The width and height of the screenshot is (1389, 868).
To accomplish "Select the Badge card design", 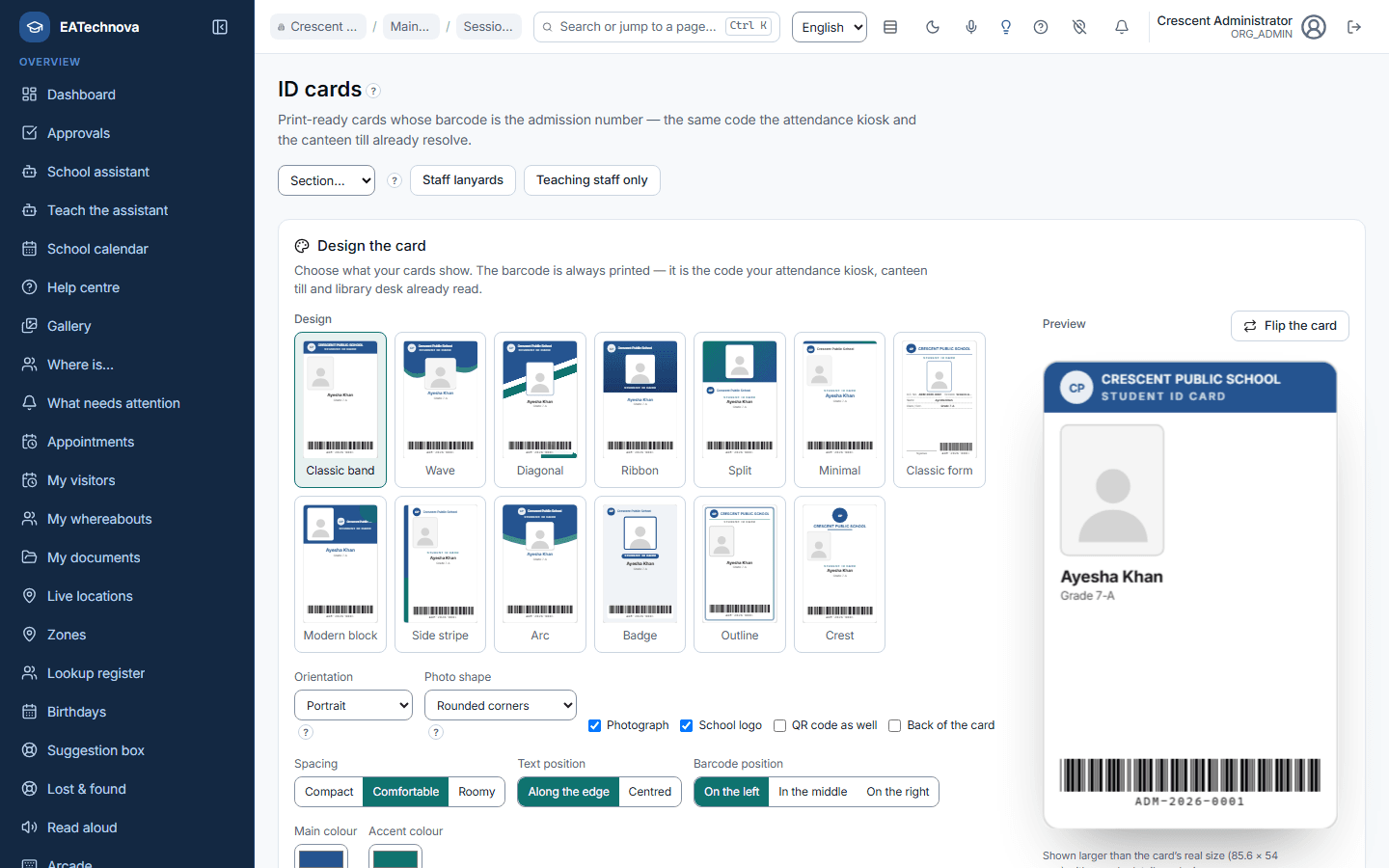I will point(640,574).
